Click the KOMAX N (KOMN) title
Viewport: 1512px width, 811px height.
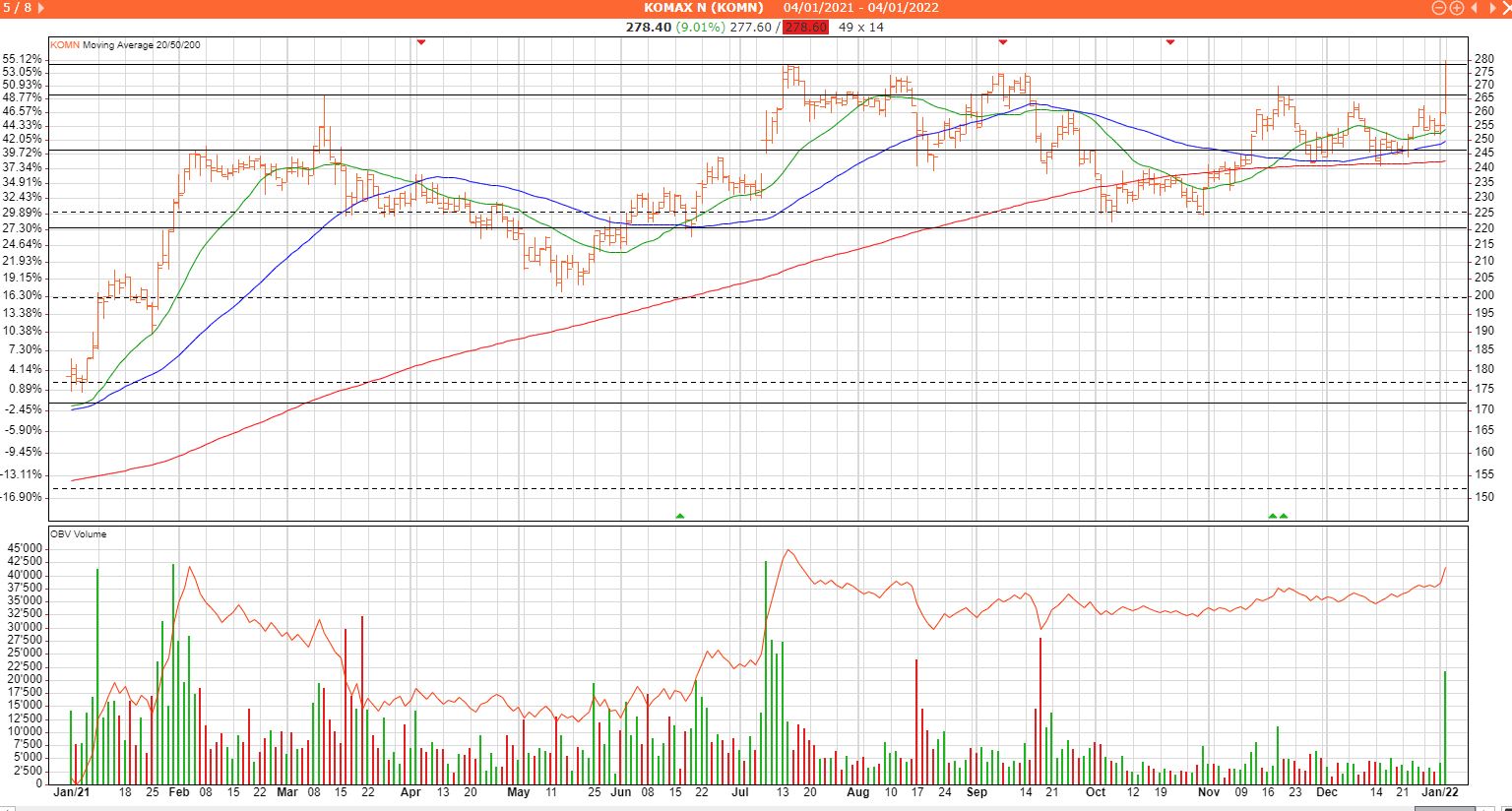[703, 8]
